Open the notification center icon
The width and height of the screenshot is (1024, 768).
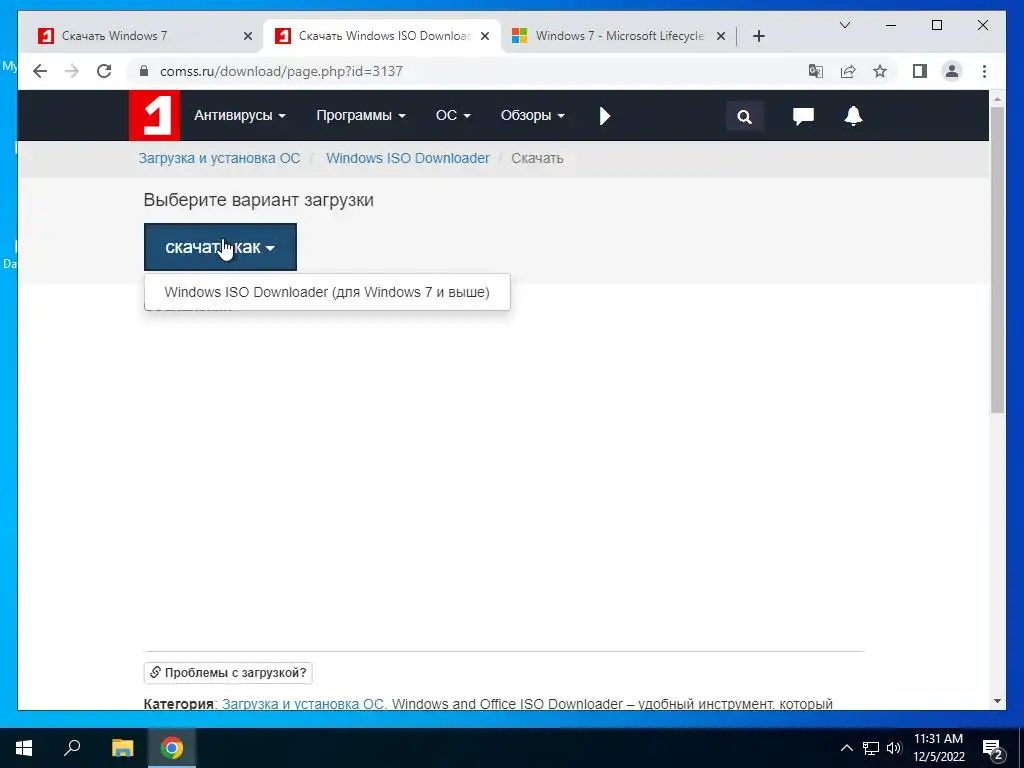point(993,748)
